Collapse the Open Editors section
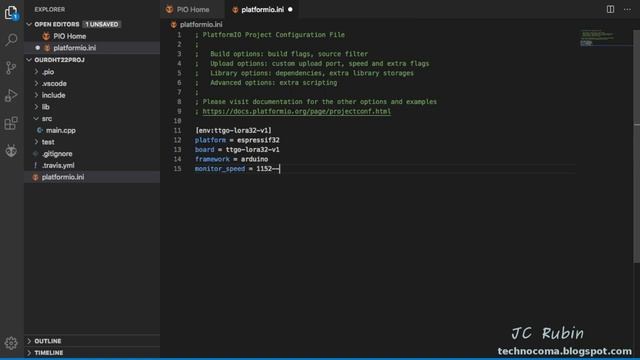The image size is (640, 360). click(29, 24)
